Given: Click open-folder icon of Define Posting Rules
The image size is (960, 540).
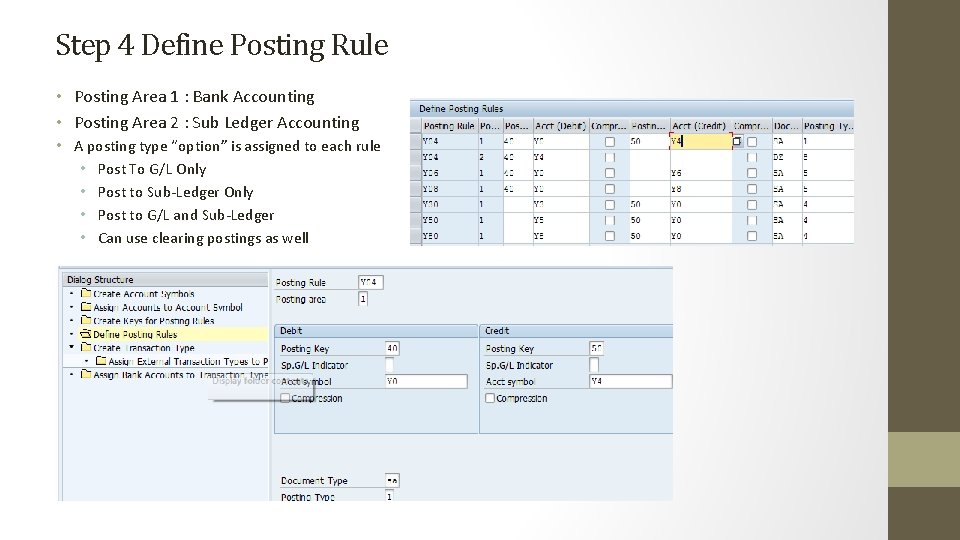Looking at the screenshot, I should pos(86,334).
